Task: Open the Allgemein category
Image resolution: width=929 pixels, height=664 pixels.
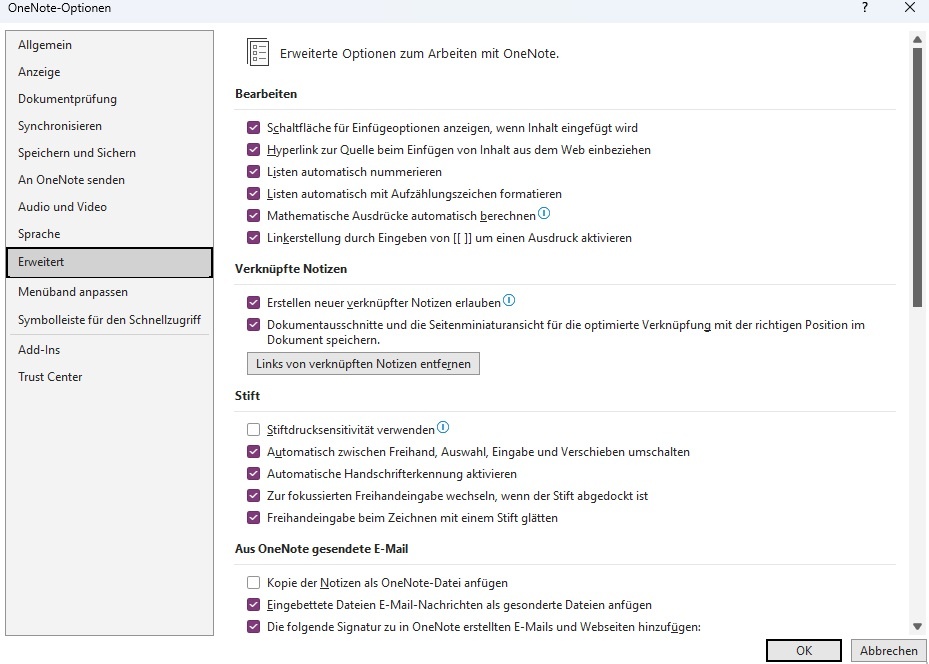Action: coord(109,45)
